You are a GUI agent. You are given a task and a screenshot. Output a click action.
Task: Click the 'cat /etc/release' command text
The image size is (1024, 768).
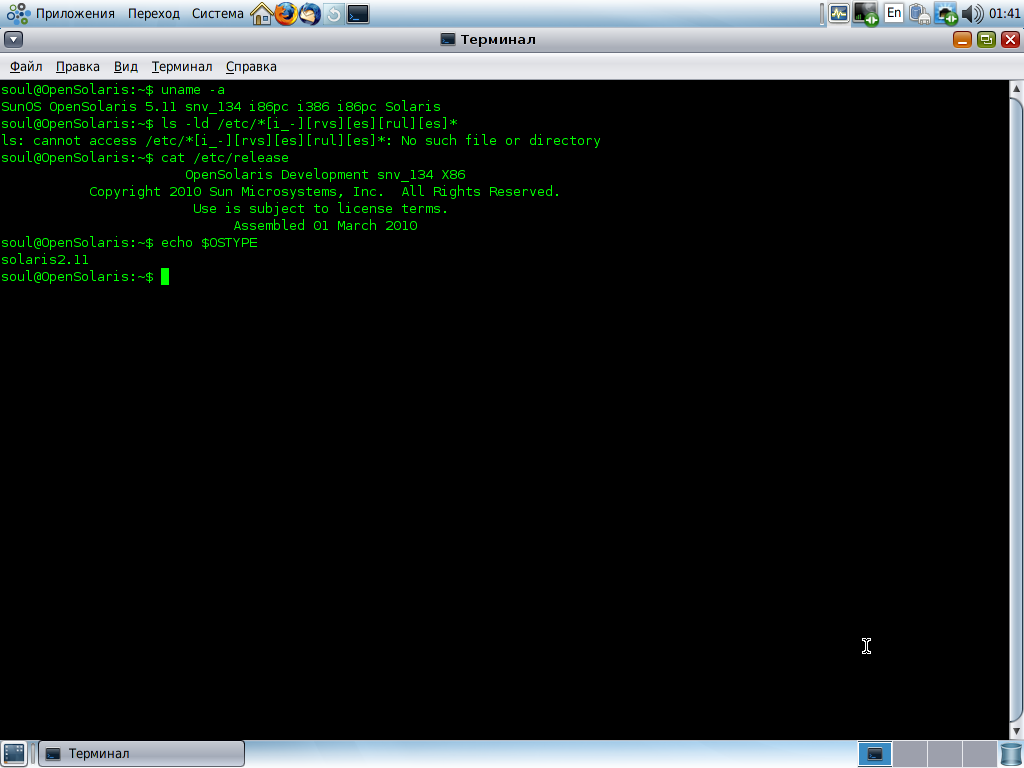point(225,157)
